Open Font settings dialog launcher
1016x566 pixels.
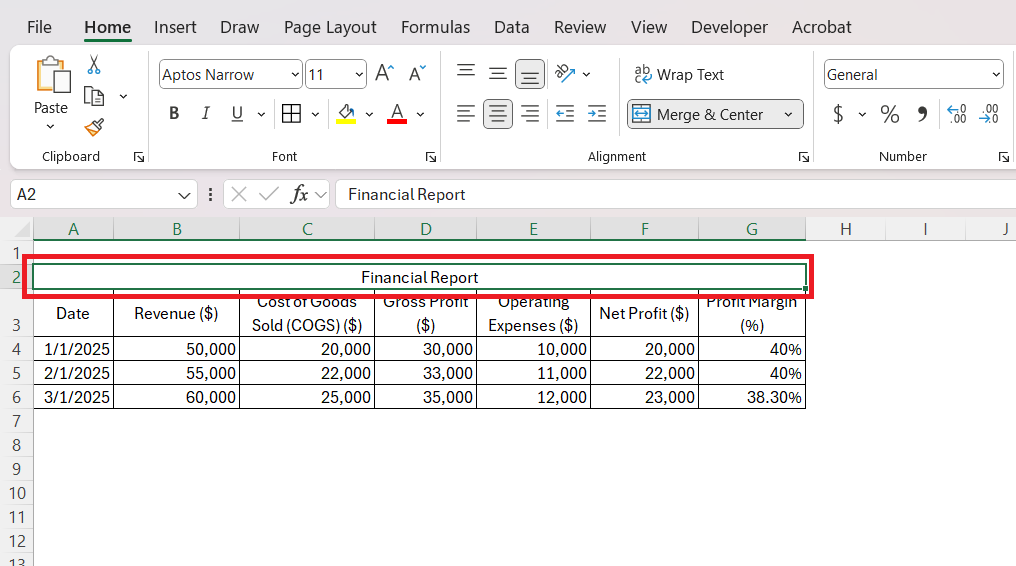click(431, 157)
